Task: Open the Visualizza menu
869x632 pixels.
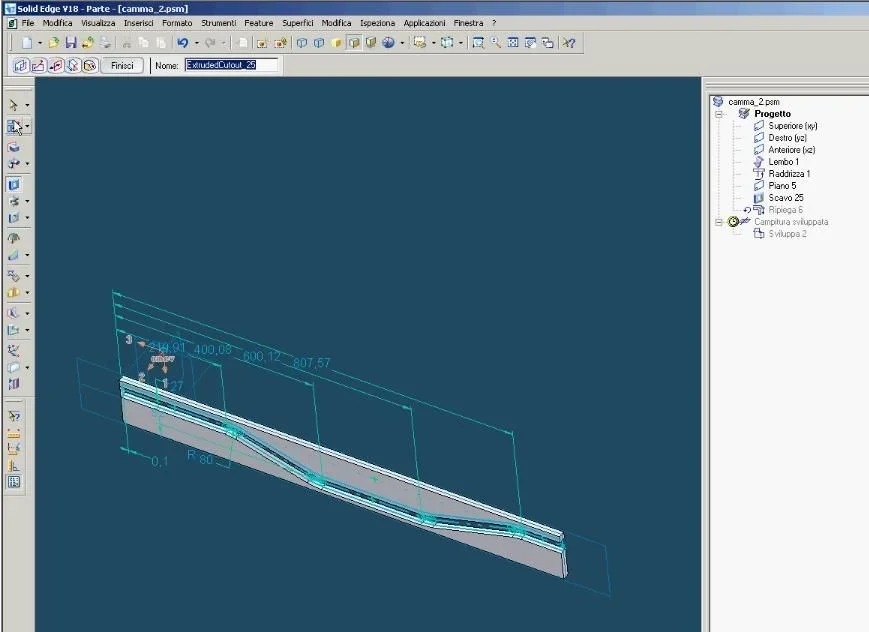Action: point(98,23)
